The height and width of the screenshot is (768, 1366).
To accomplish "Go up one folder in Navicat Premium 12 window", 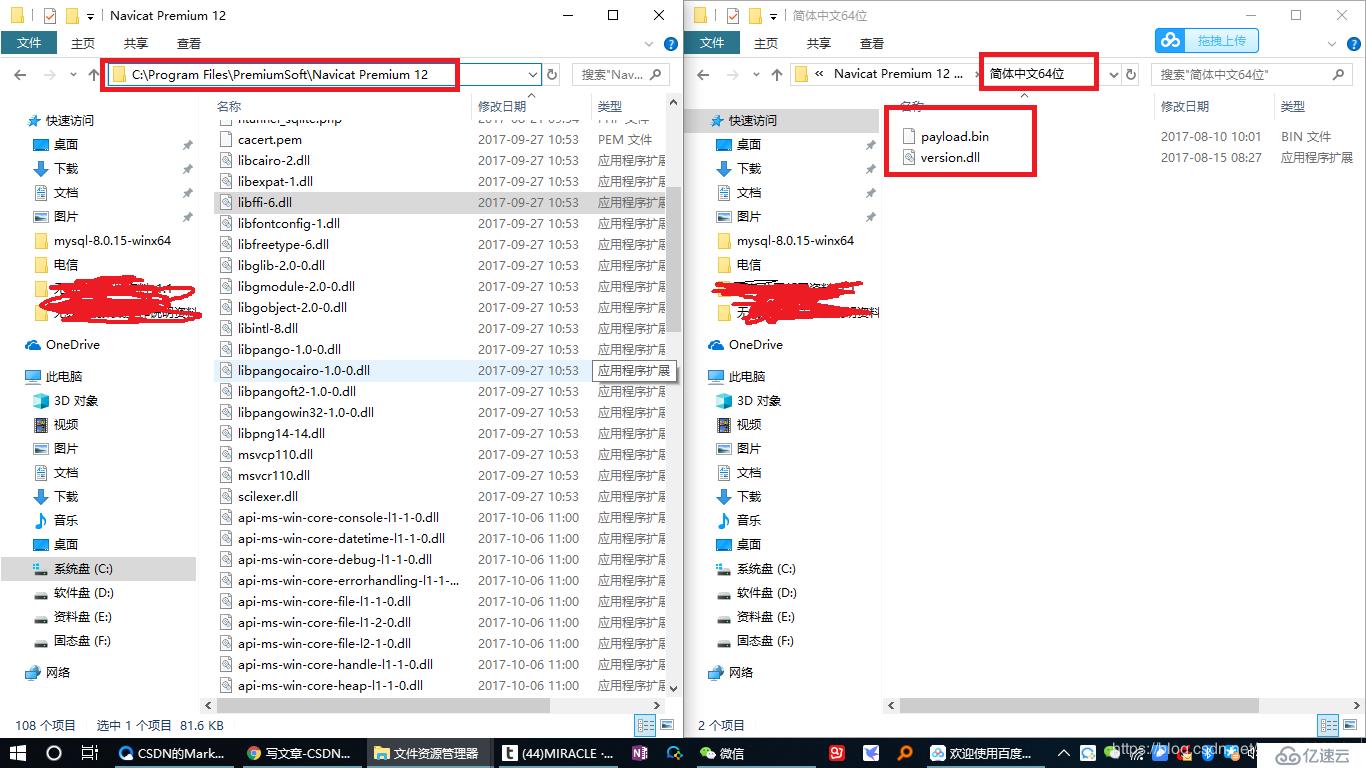I will pyautogui.click(x=94, y=74).
